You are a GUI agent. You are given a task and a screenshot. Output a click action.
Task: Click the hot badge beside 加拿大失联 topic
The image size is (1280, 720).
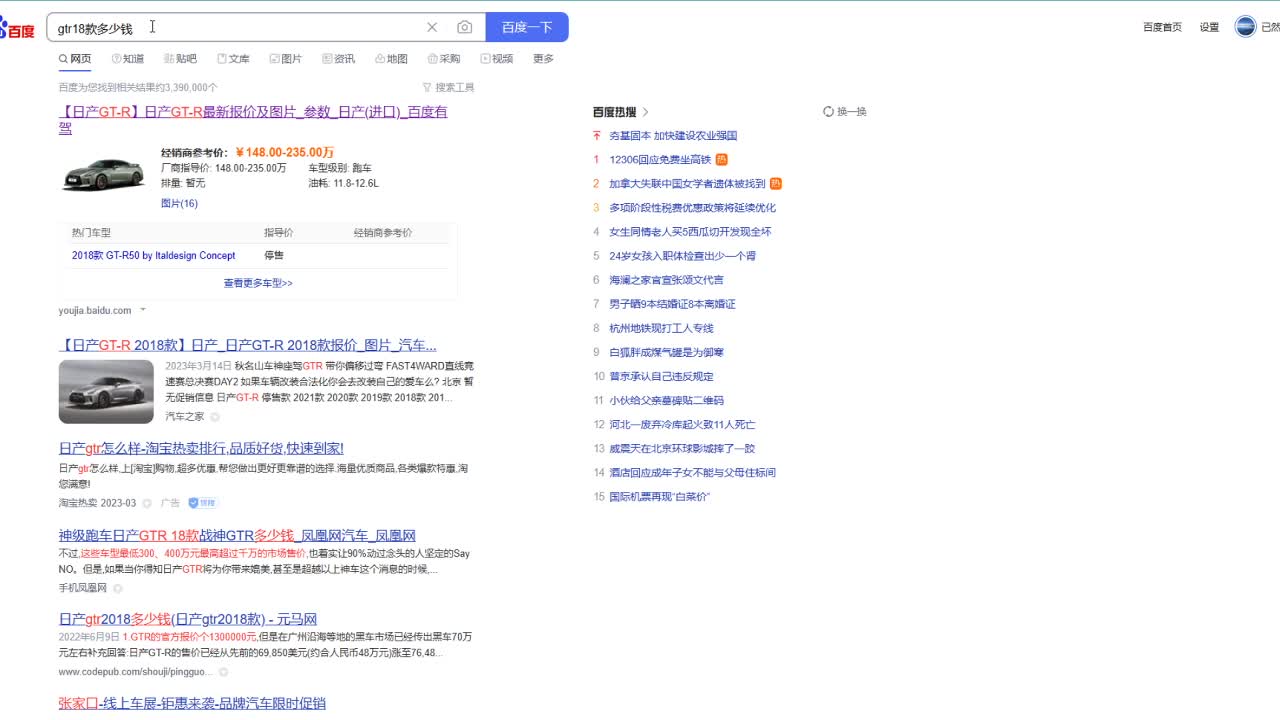[776, 183]
